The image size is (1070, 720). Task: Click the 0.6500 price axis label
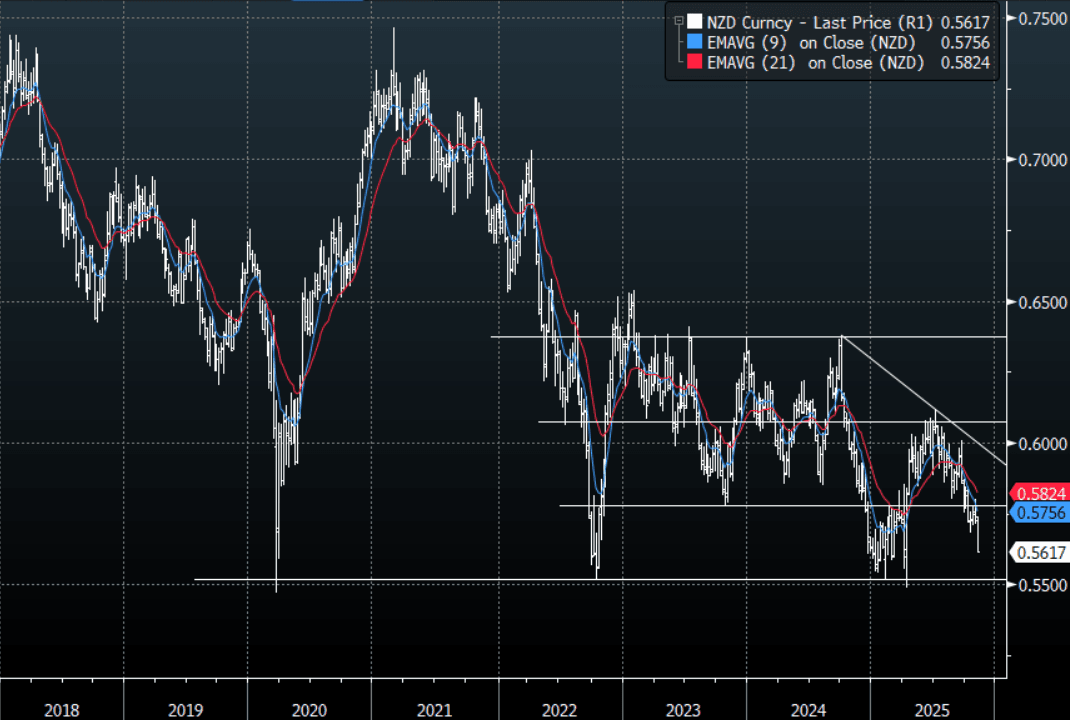pos(1042,302)
